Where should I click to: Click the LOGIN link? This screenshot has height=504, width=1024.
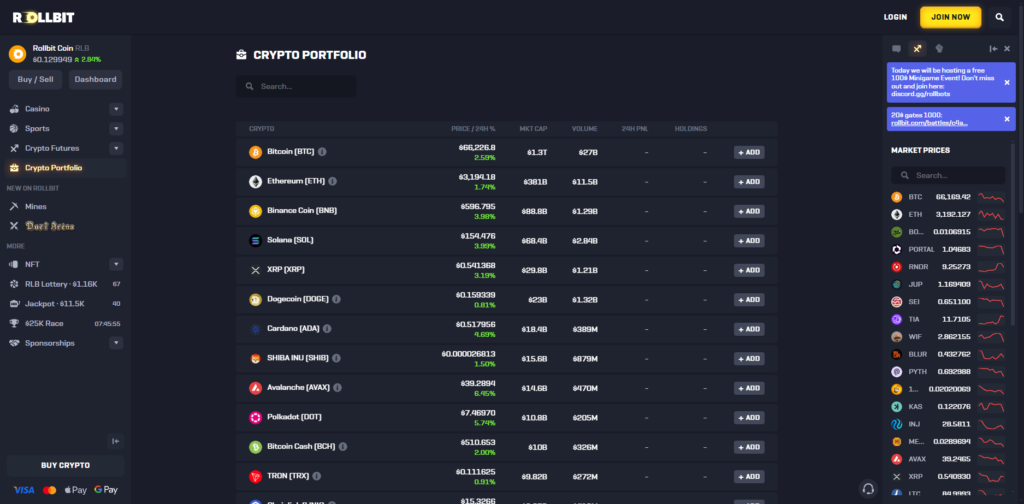click(x=895, y=18)
